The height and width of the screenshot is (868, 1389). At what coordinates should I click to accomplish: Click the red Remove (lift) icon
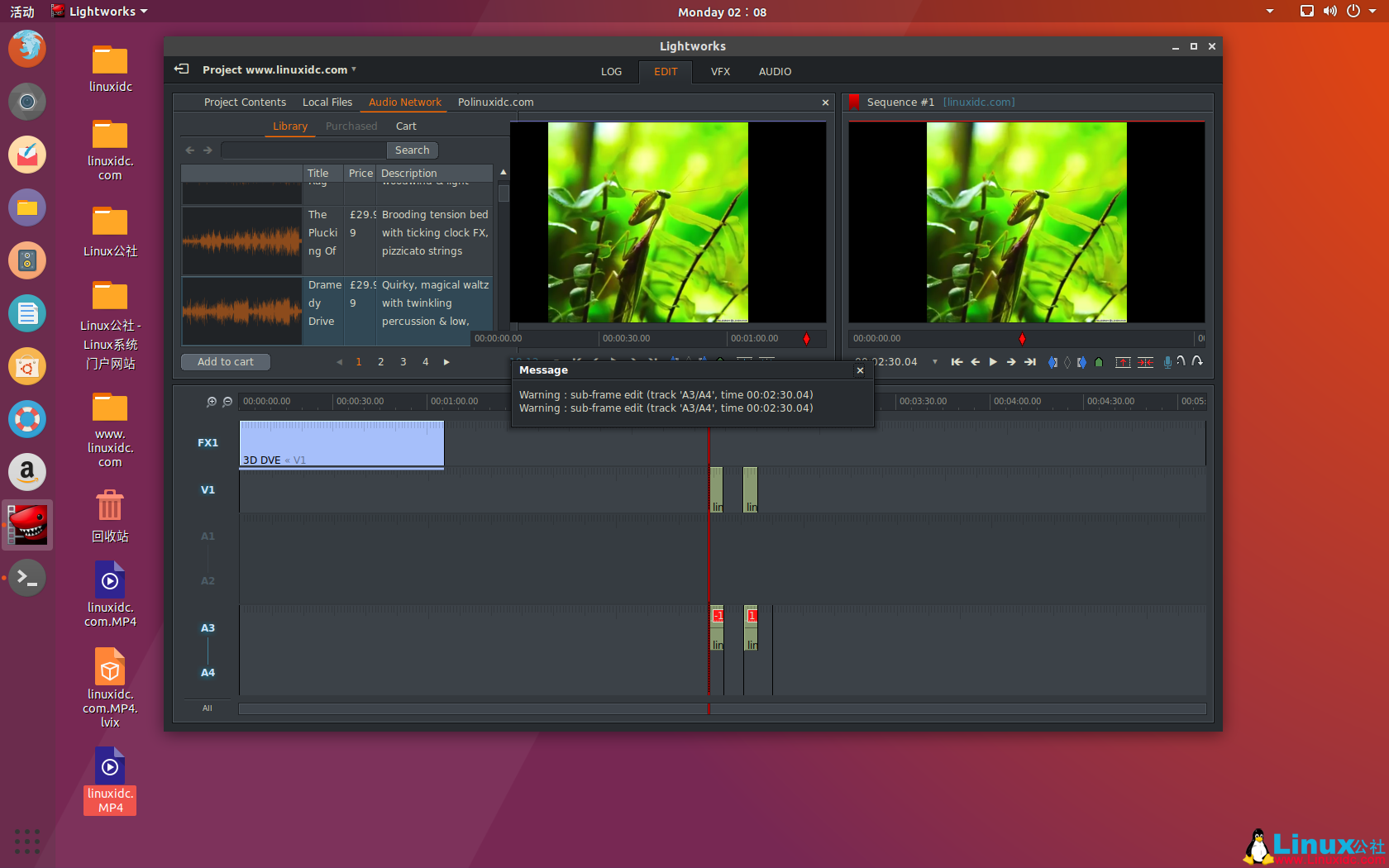click(x=1123, y=362)
